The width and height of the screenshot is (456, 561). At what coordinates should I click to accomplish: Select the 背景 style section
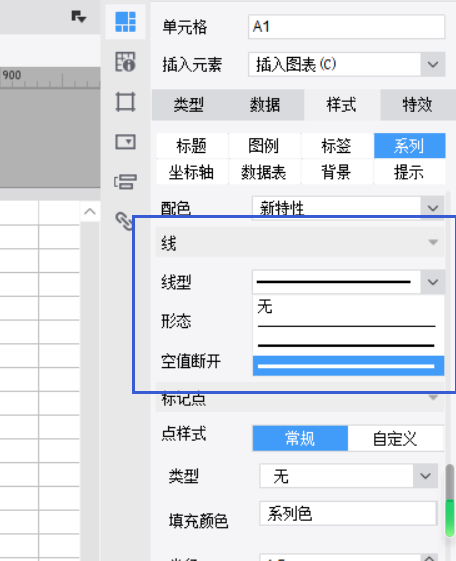[337, 172]
